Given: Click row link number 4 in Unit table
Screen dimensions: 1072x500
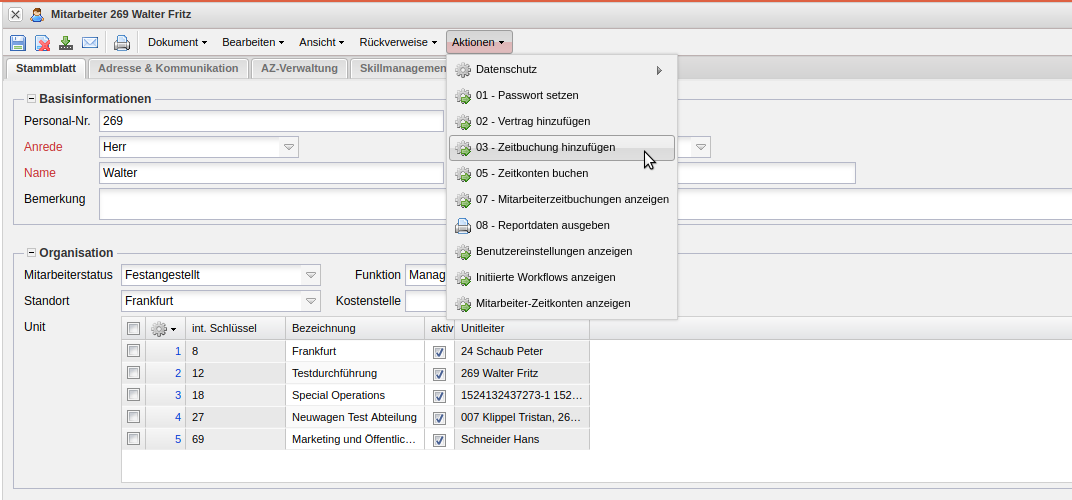Looking at the screenshot, I should click(x=178, y=417).
